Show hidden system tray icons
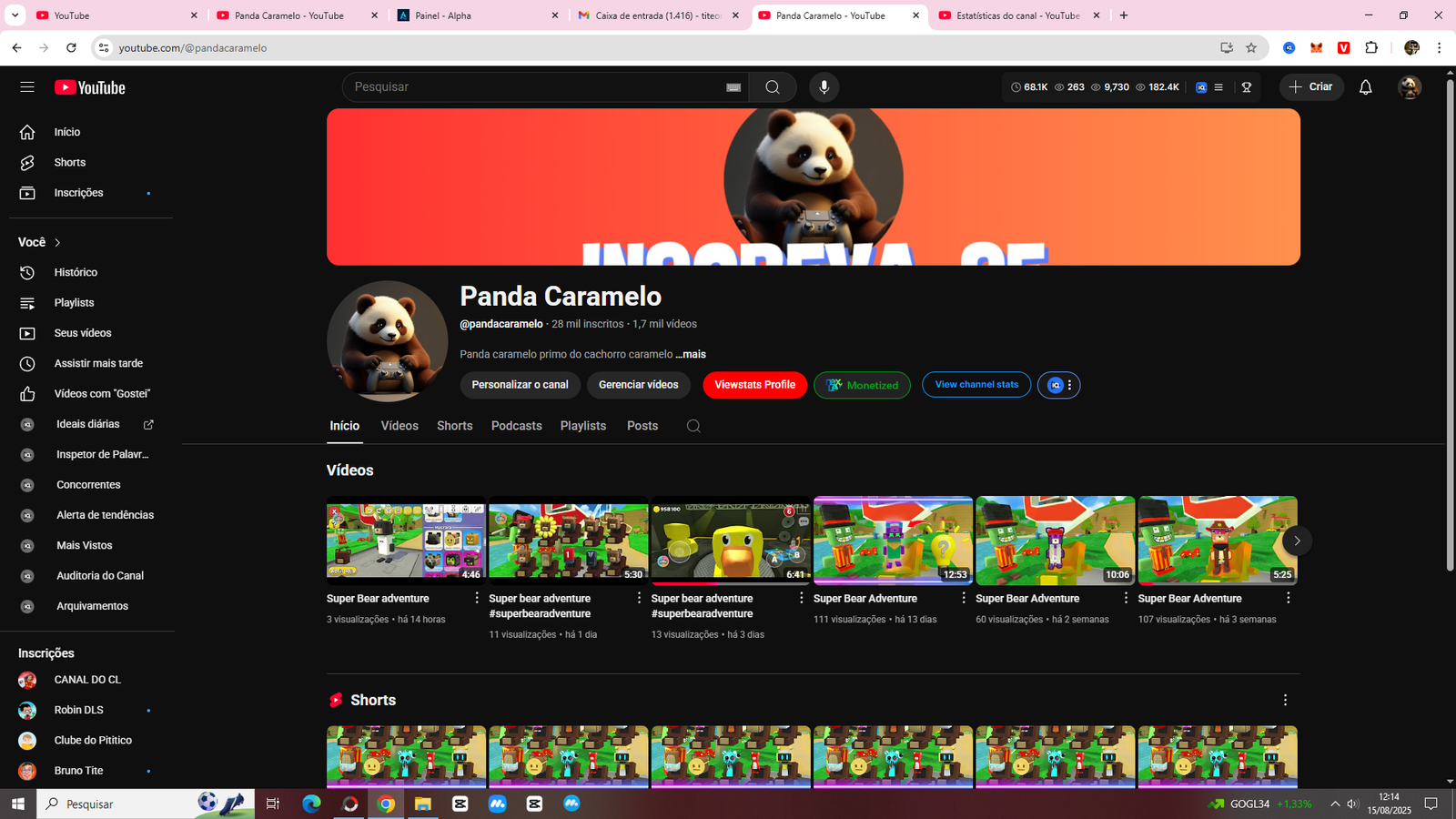The image size is (1456, 819). (1335, 804)
